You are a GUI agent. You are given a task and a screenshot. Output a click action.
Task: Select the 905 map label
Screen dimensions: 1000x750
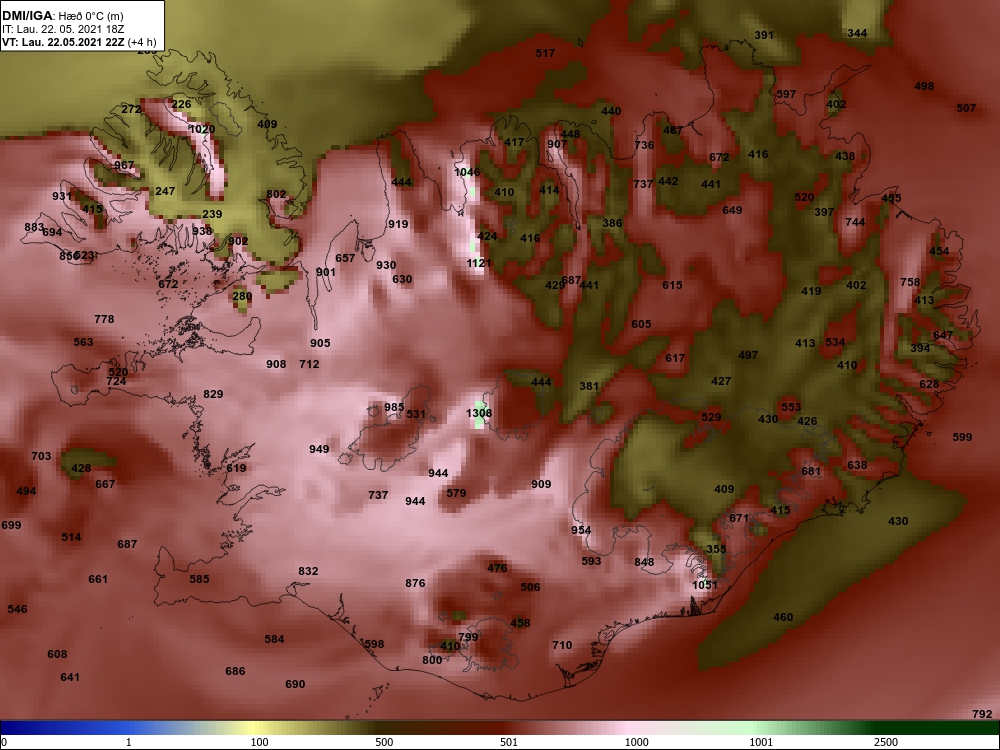[320, 342]
